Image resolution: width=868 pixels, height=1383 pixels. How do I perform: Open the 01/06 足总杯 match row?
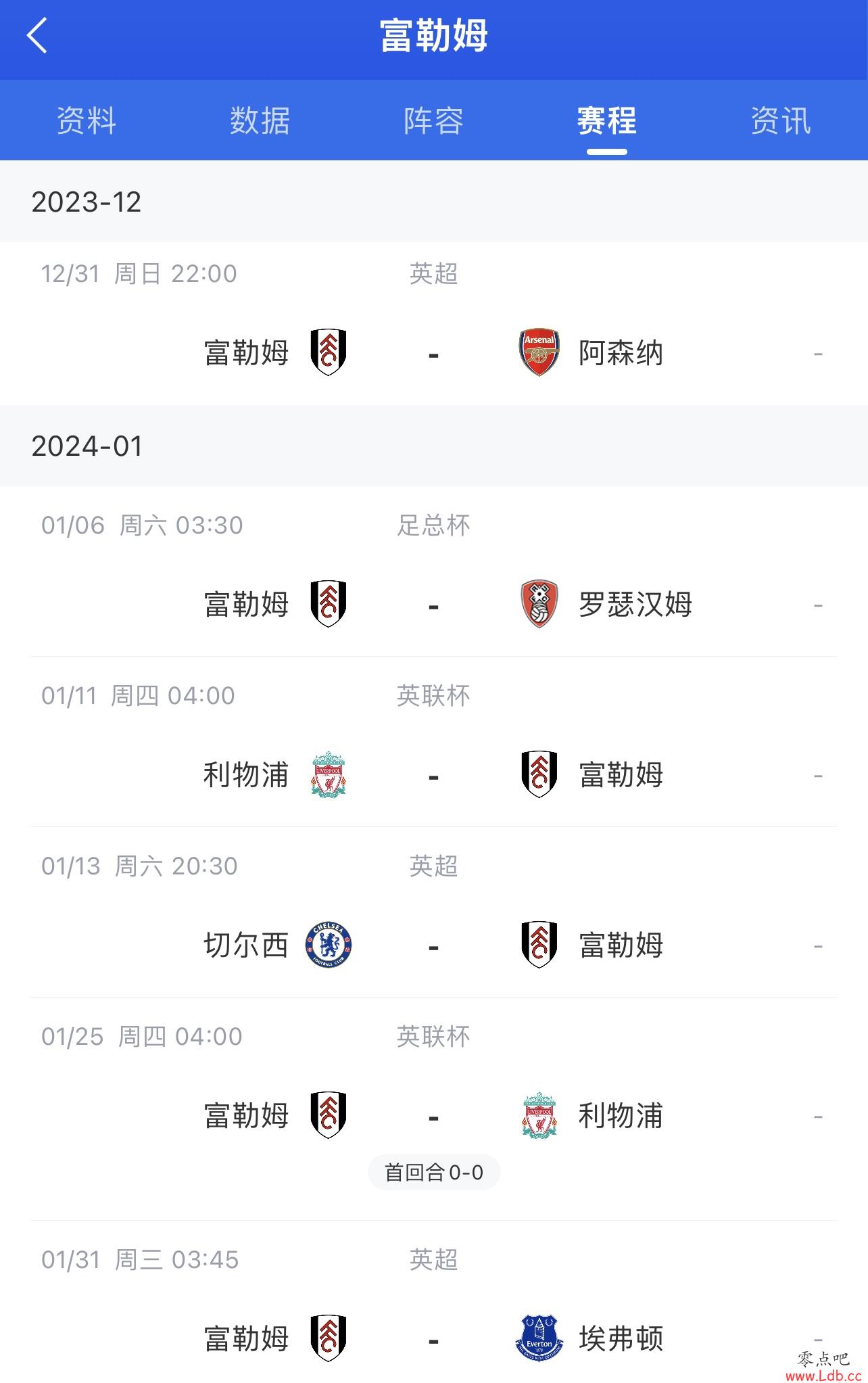[x=434, y=572]
